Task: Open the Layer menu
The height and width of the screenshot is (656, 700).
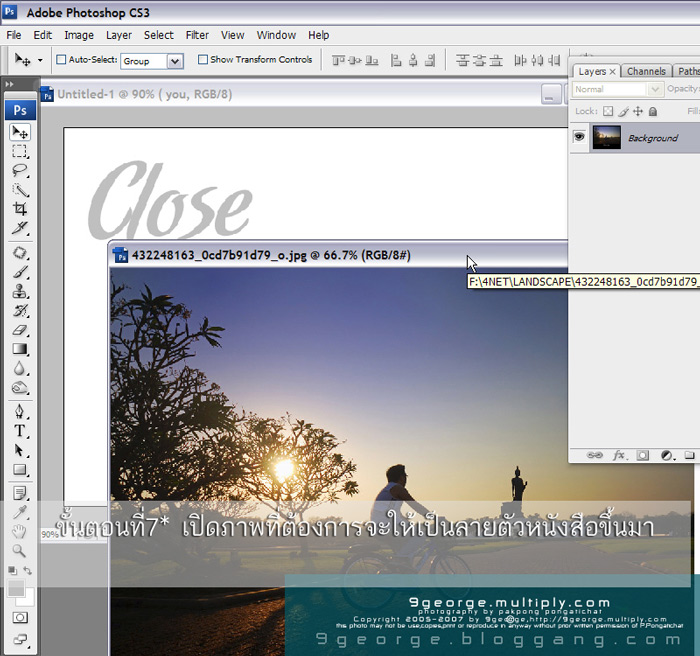Action: click(x=119, y=35)
